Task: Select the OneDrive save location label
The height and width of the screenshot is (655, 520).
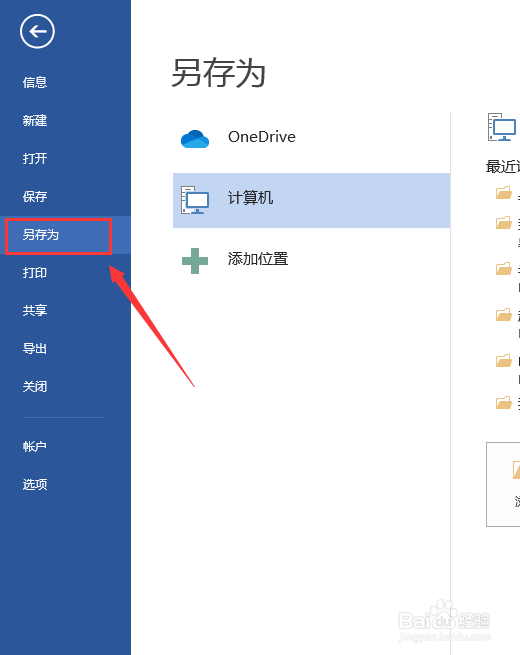Action: pyautogui.click(x=262, y=137)
